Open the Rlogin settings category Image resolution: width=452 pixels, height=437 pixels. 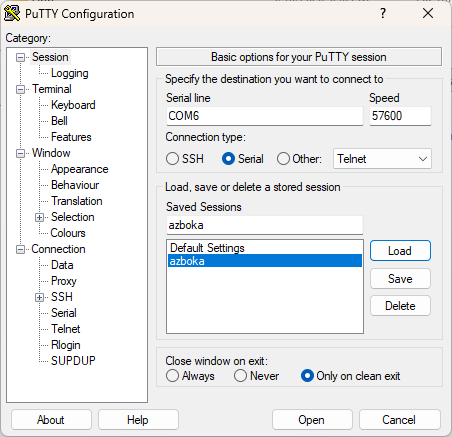(66, 345)
